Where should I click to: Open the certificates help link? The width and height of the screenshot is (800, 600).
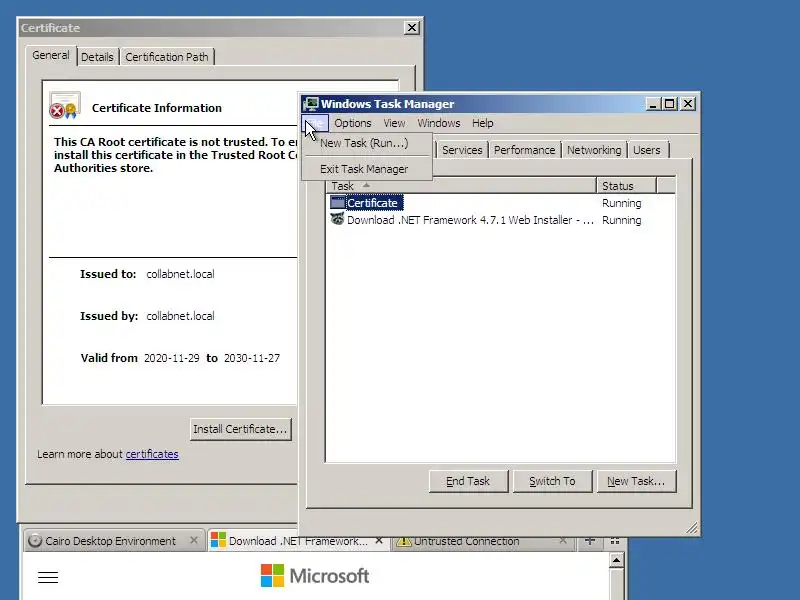pos(152,454)
